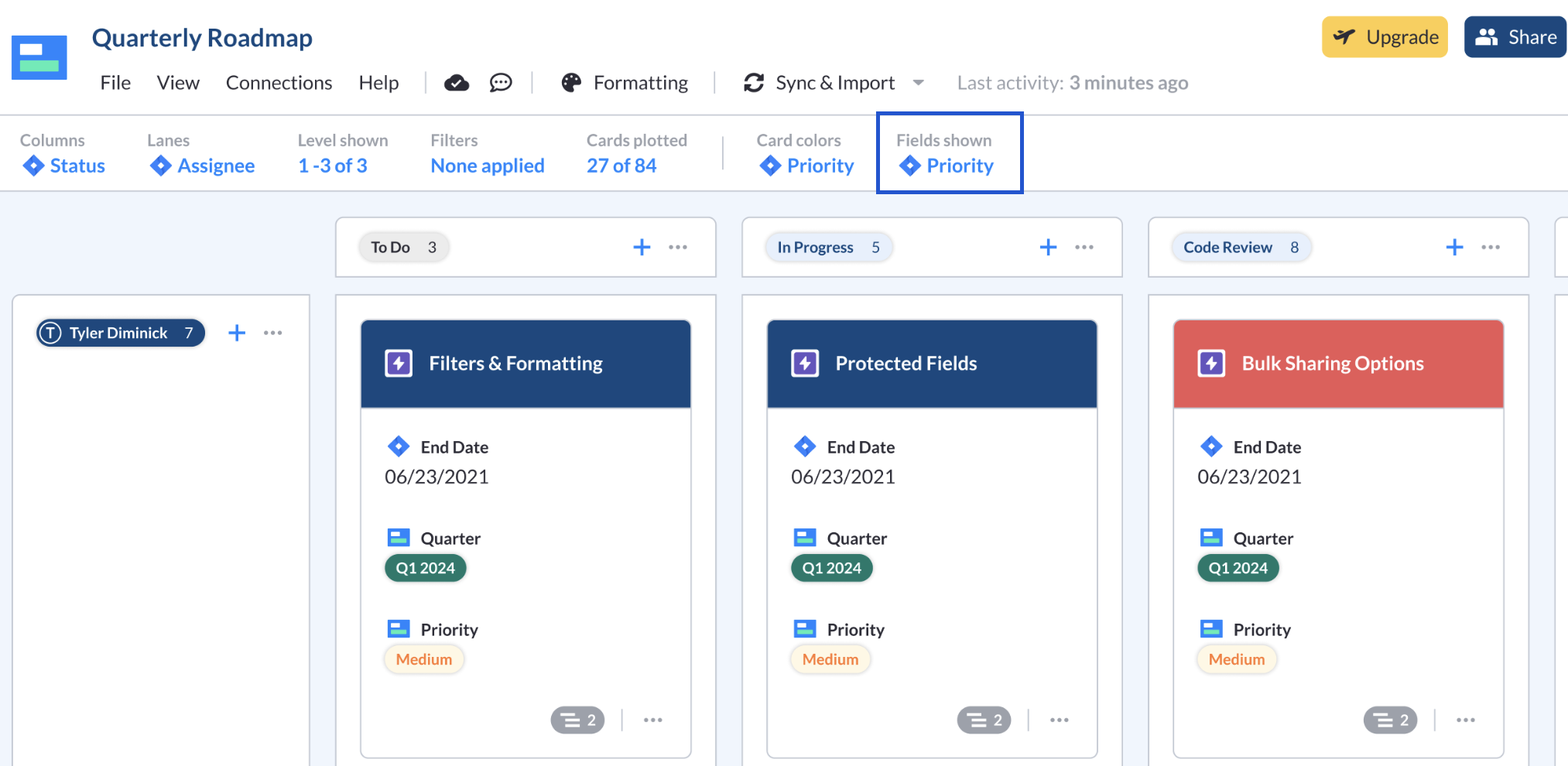This screenshot has width=1568, height=766.
Task: Change Lanes setting from Assignee
Action: point(202,166)
